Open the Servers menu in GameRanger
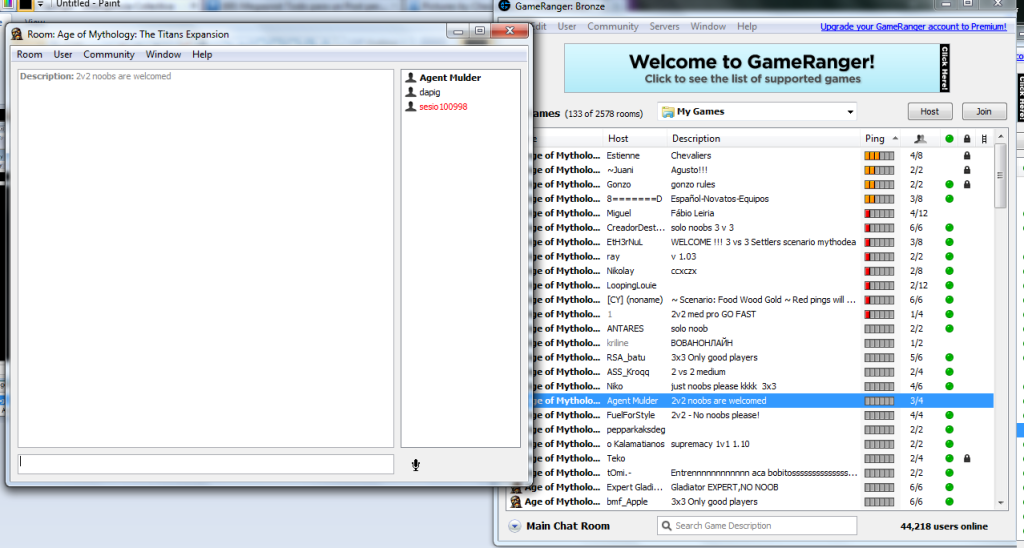This screenshot has width=1024, height=548. pyautogui.click(x=664, y=27)
